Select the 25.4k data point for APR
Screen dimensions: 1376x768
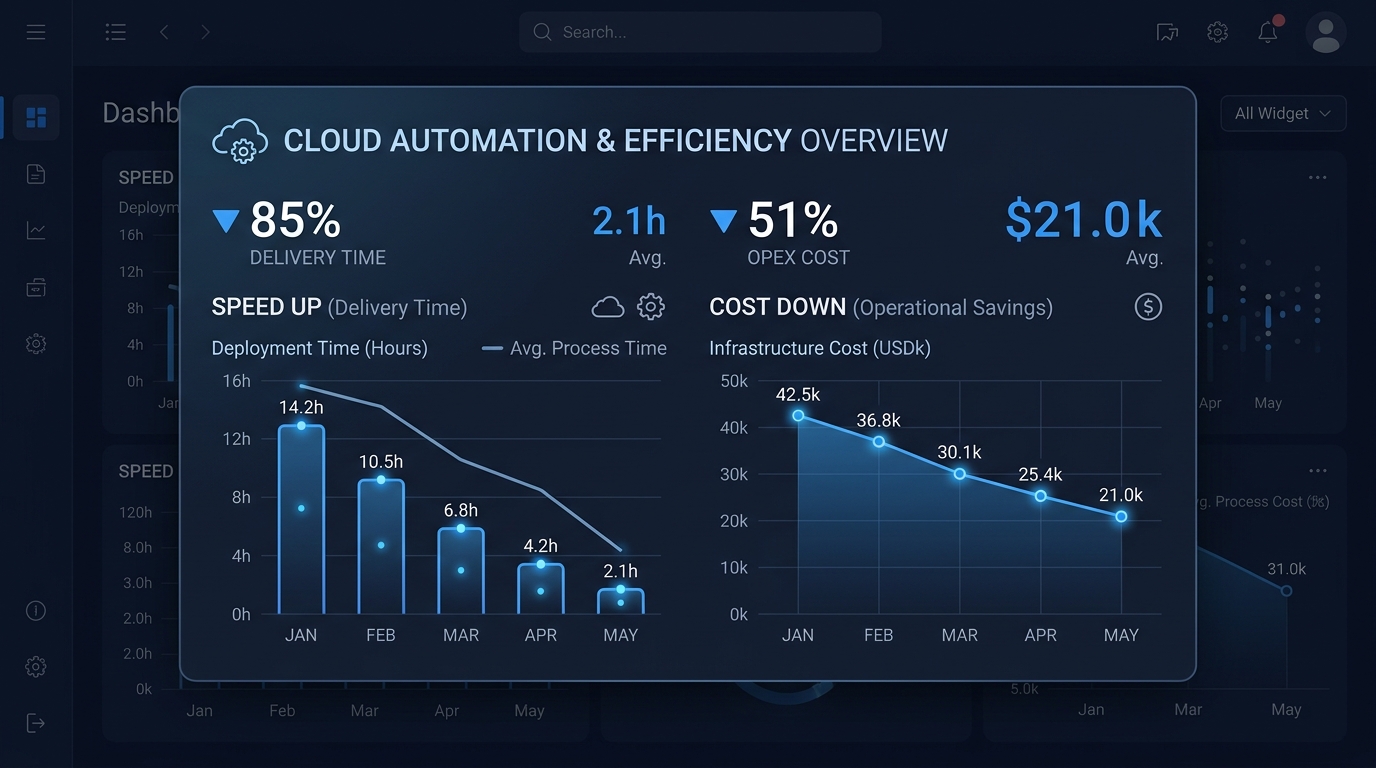tap(1041, 496)
